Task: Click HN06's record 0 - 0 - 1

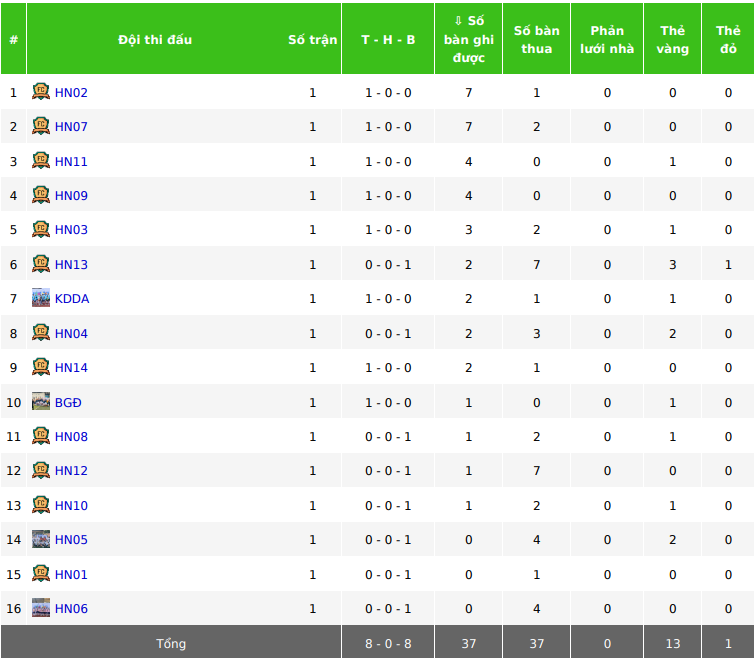Action: (388, 608)
